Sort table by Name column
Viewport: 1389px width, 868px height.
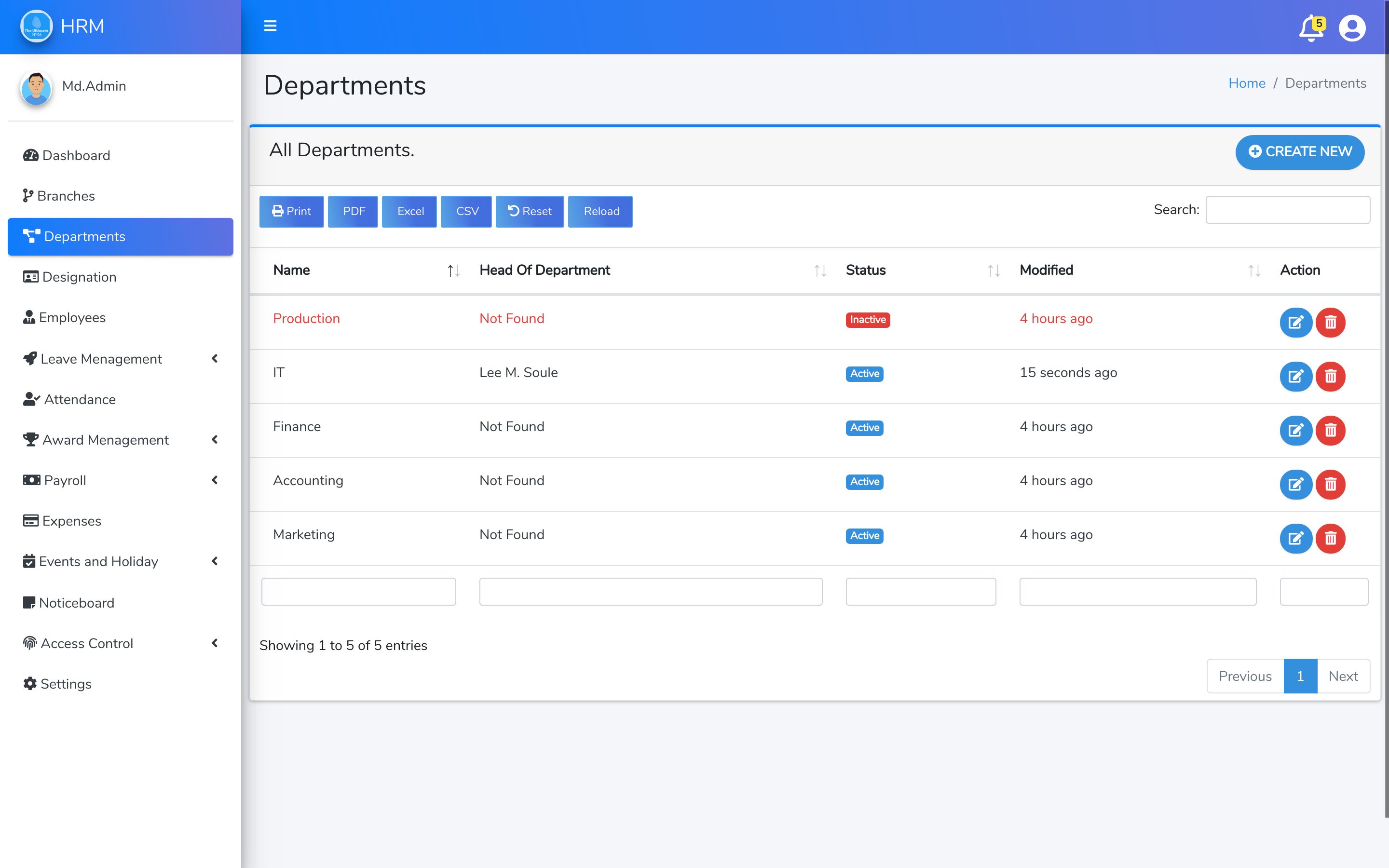(453, 271)
